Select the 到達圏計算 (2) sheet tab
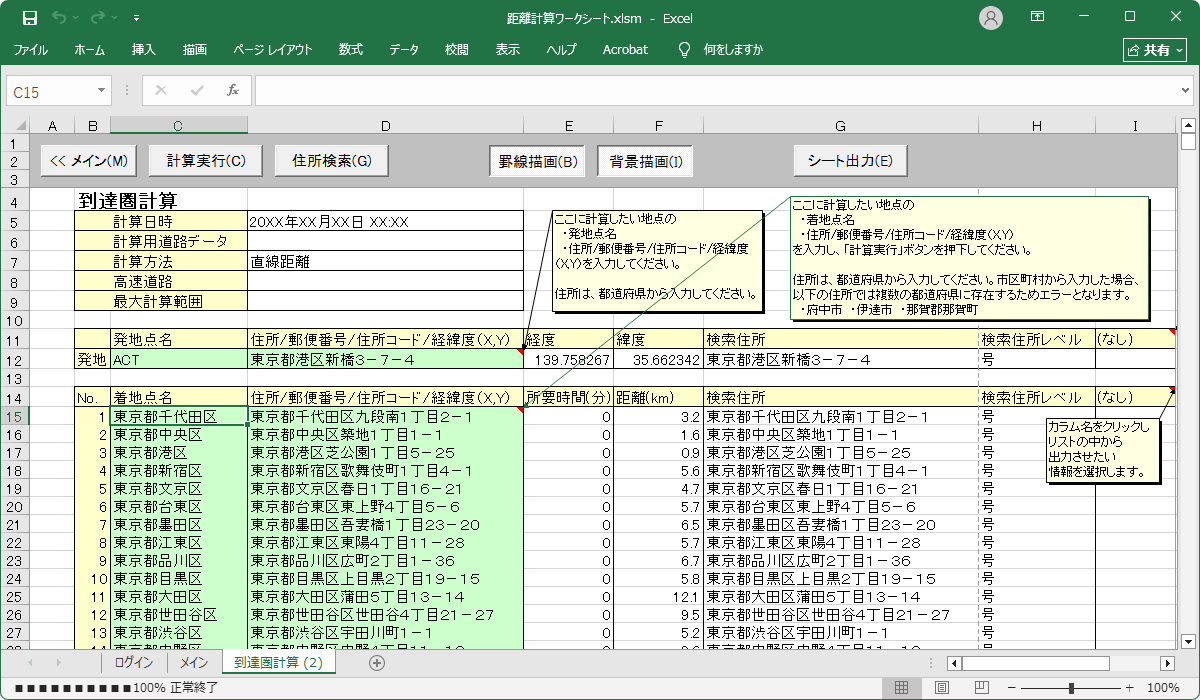 click(278, 662)
